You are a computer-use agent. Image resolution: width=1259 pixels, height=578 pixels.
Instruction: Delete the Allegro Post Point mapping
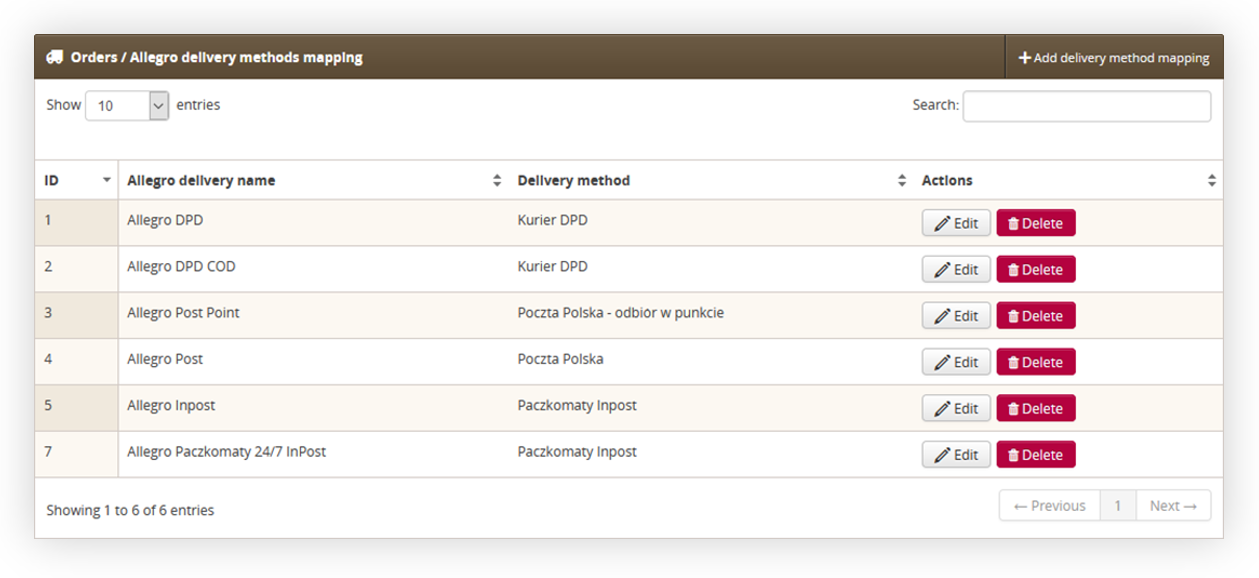[x=1036, y=316]
